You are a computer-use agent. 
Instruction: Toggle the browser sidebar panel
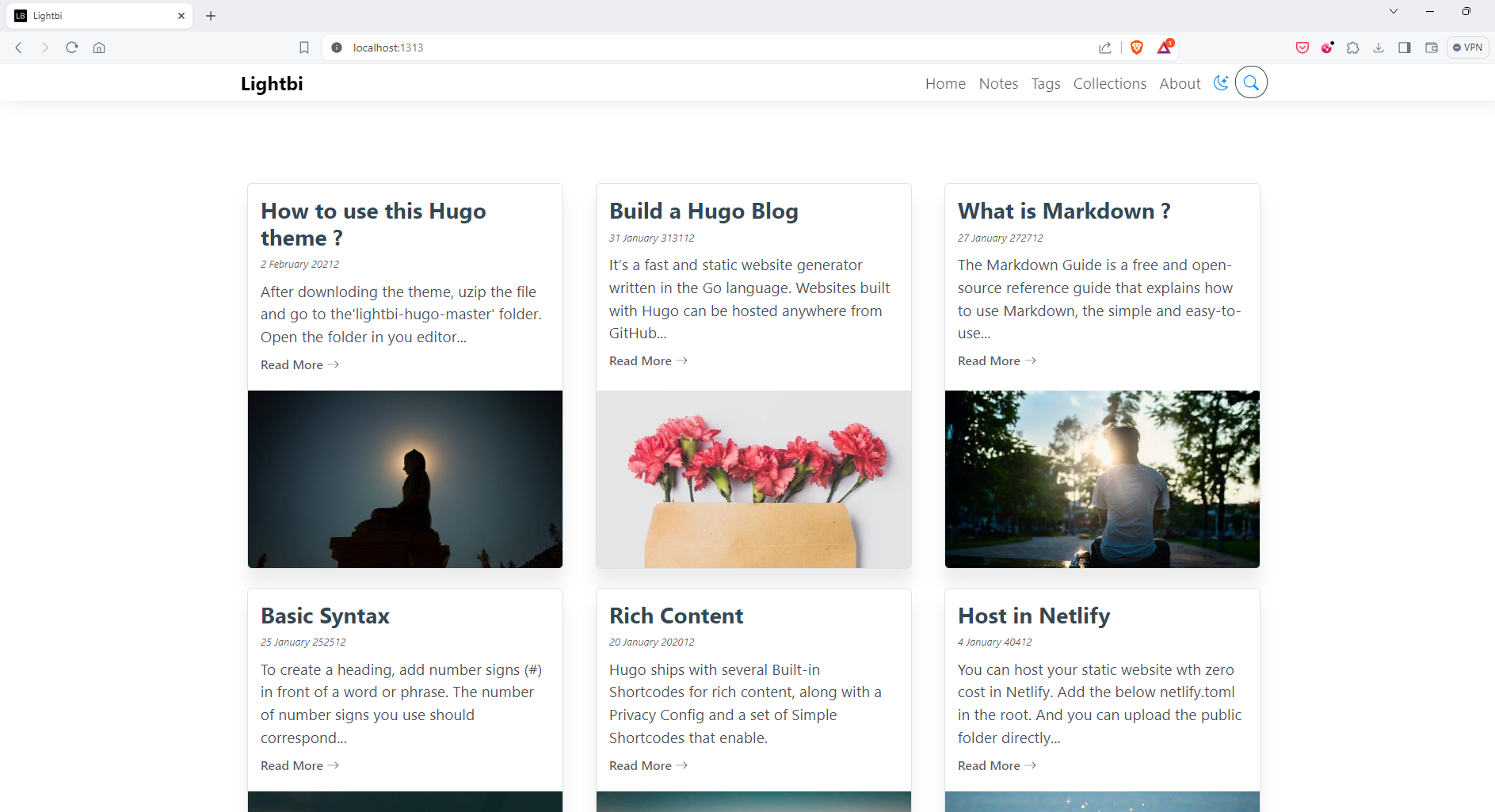pos(1405,48)
